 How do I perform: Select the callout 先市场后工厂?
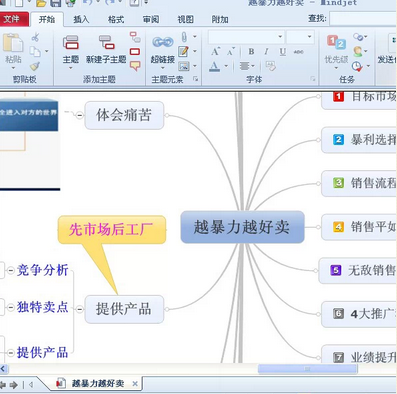pos(112,230)
